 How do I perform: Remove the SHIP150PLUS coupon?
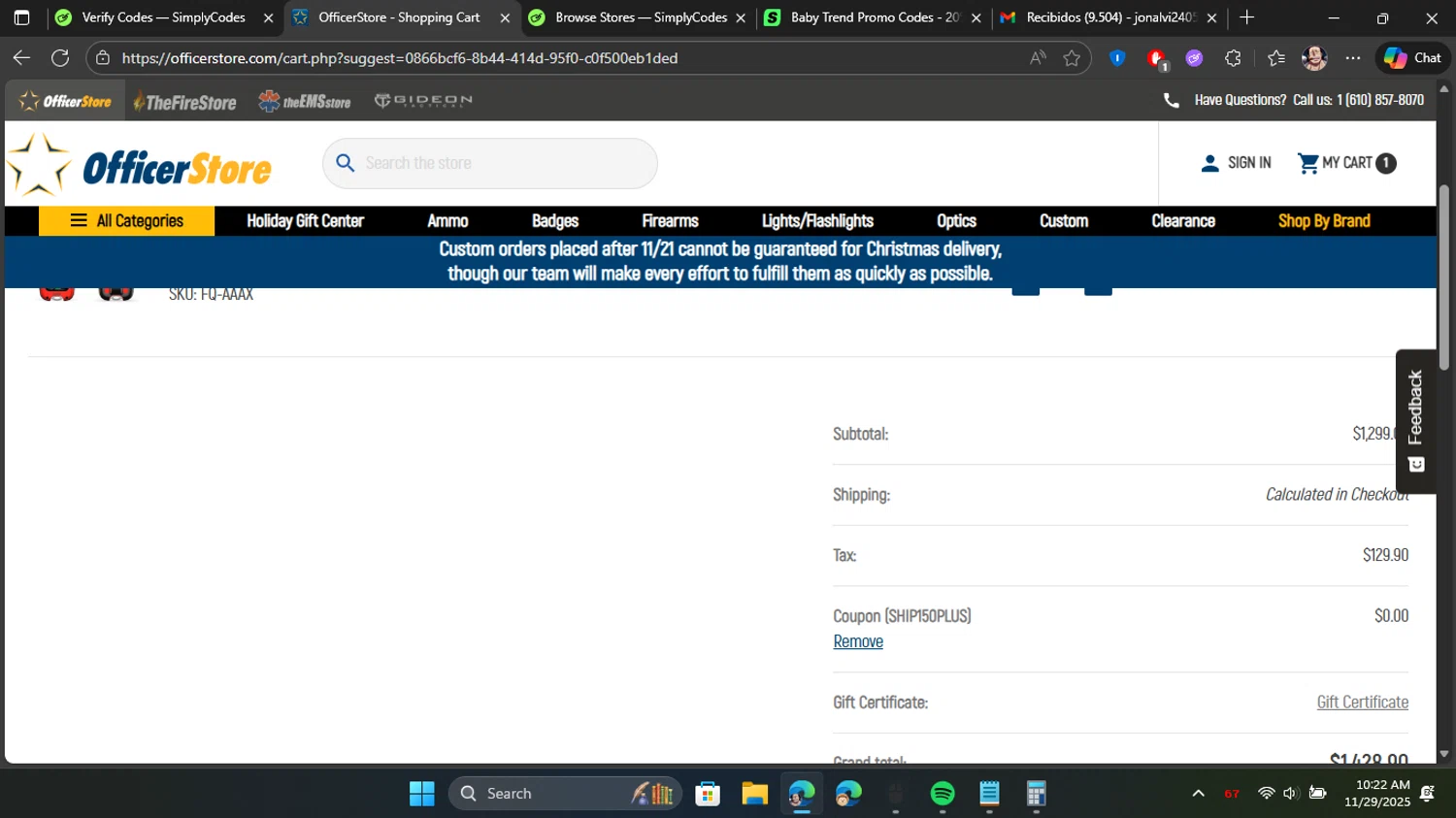tap(858, 641)
